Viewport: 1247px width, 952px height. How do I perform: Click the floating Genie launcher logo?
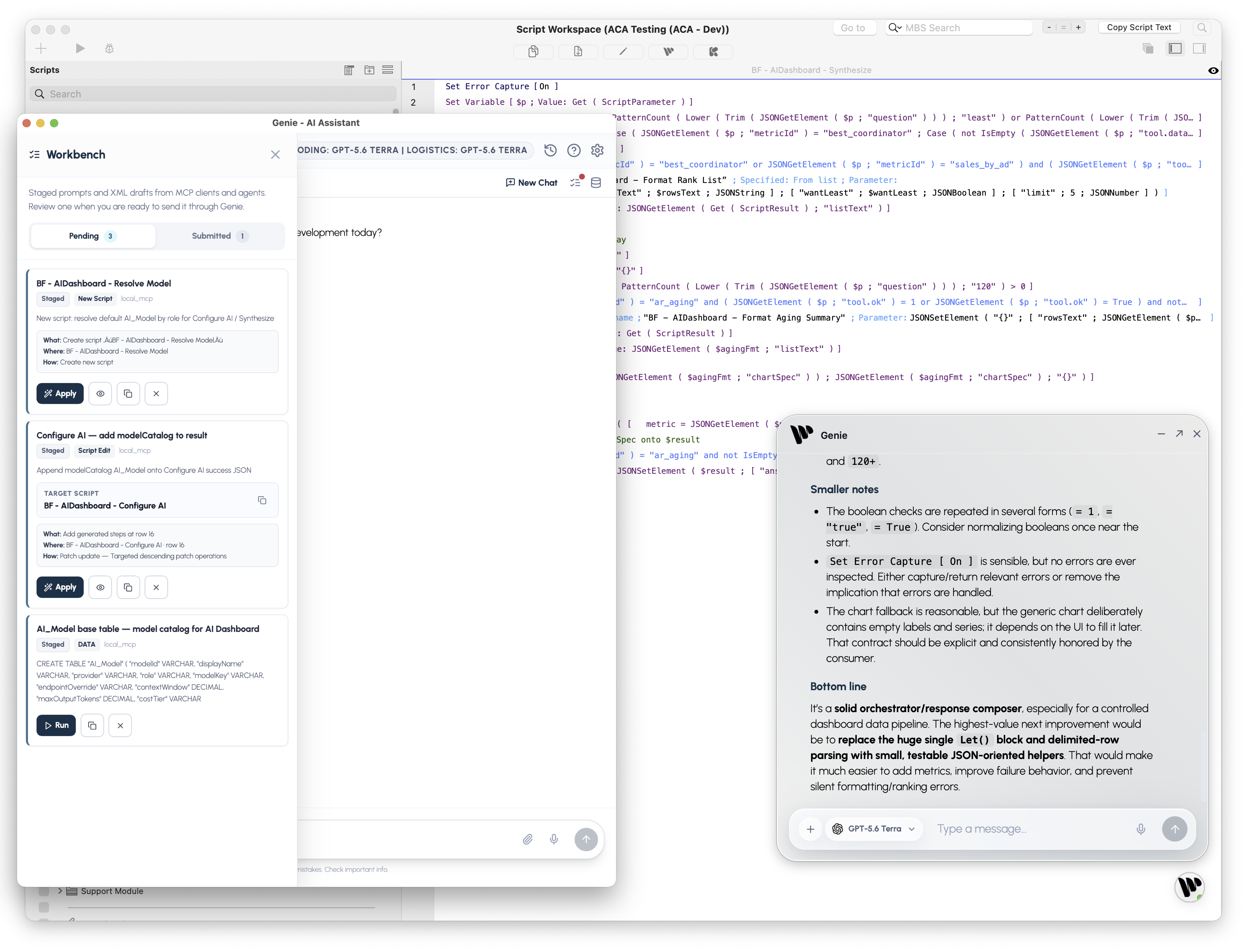(1189, 887)
